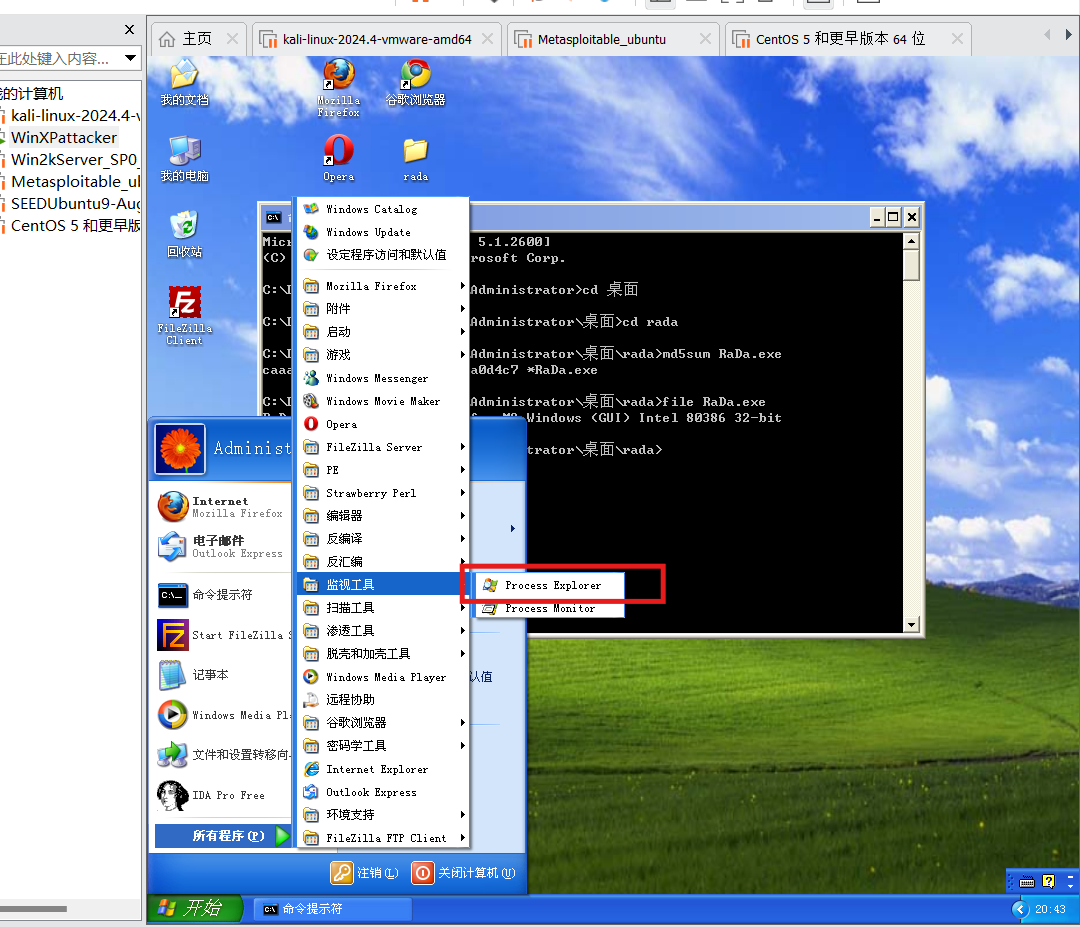Image resolution: width=1080 pixels, height=927 pixels.
Task: Select 反汇编 folder in programs menu
Action: tap(383, 562)
